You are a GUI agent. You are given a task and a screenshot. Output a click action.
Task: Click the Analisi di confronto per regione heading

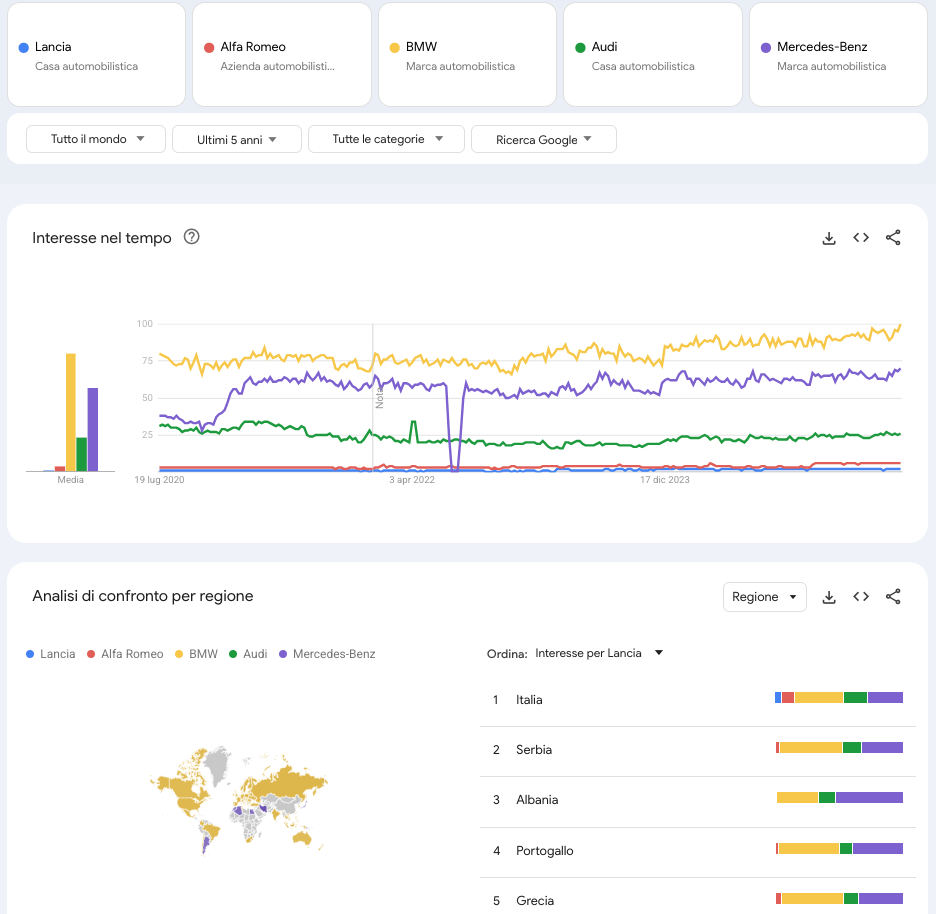click(x=143, y=596)
